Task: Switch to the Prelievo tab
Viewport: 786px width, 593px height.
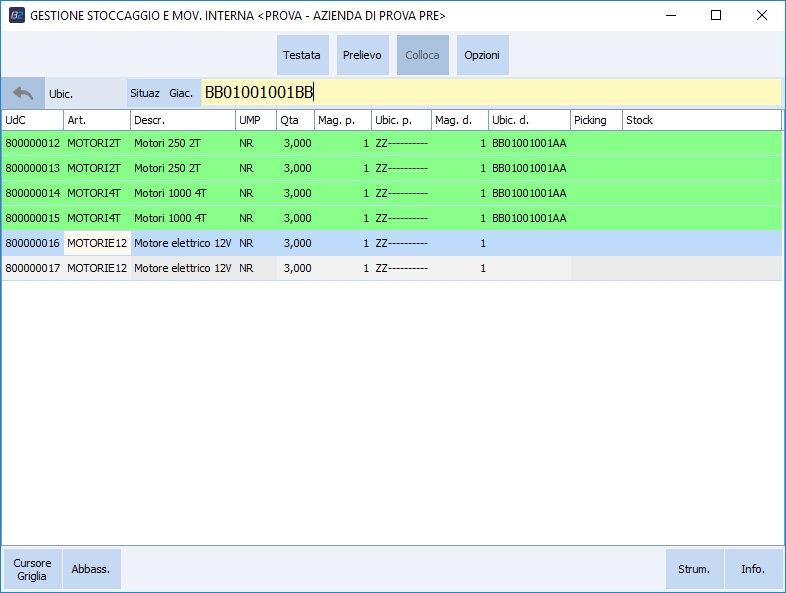Action: pos(362,56)
